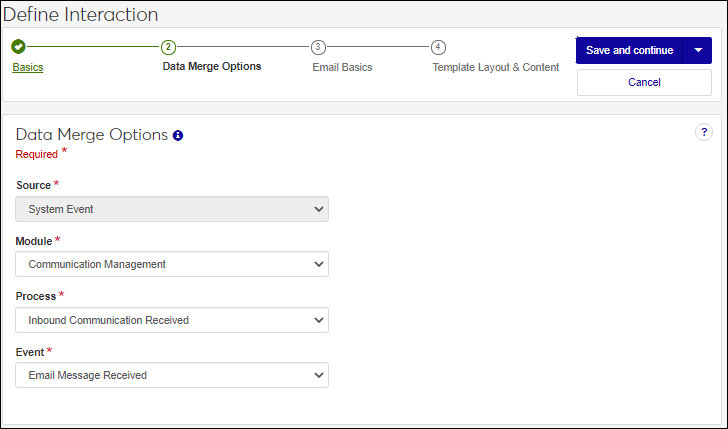The image size is (728, 429).
Task: Click the step 2 circle icon
Action: [x=168, y=47]
